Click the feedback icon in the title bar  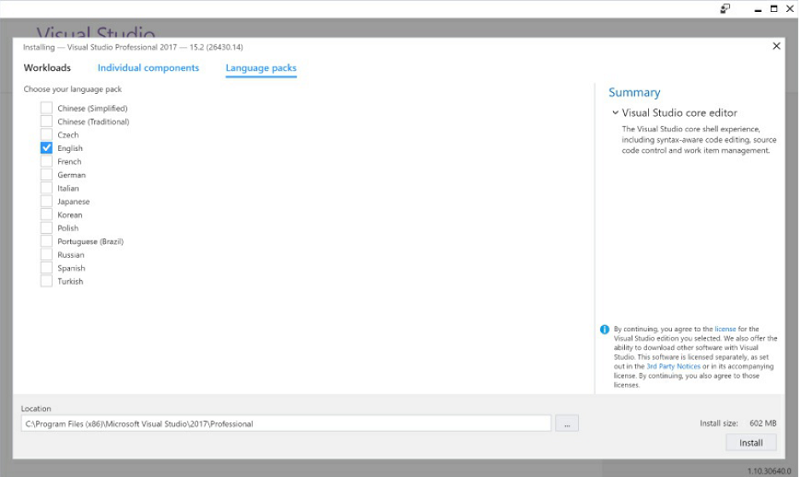pos(725,9)
